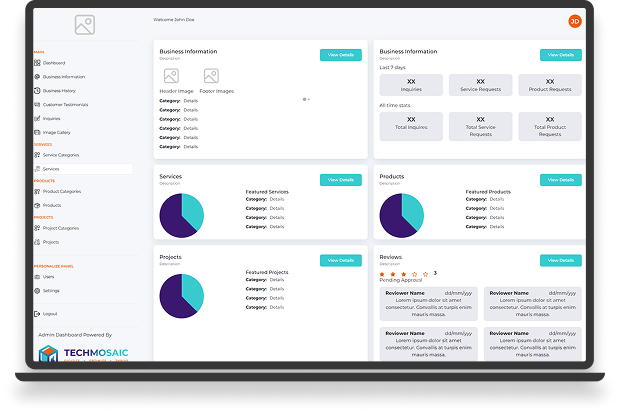View Details of left Business Information card
620x412 pixels.
[x=341, y=55]
